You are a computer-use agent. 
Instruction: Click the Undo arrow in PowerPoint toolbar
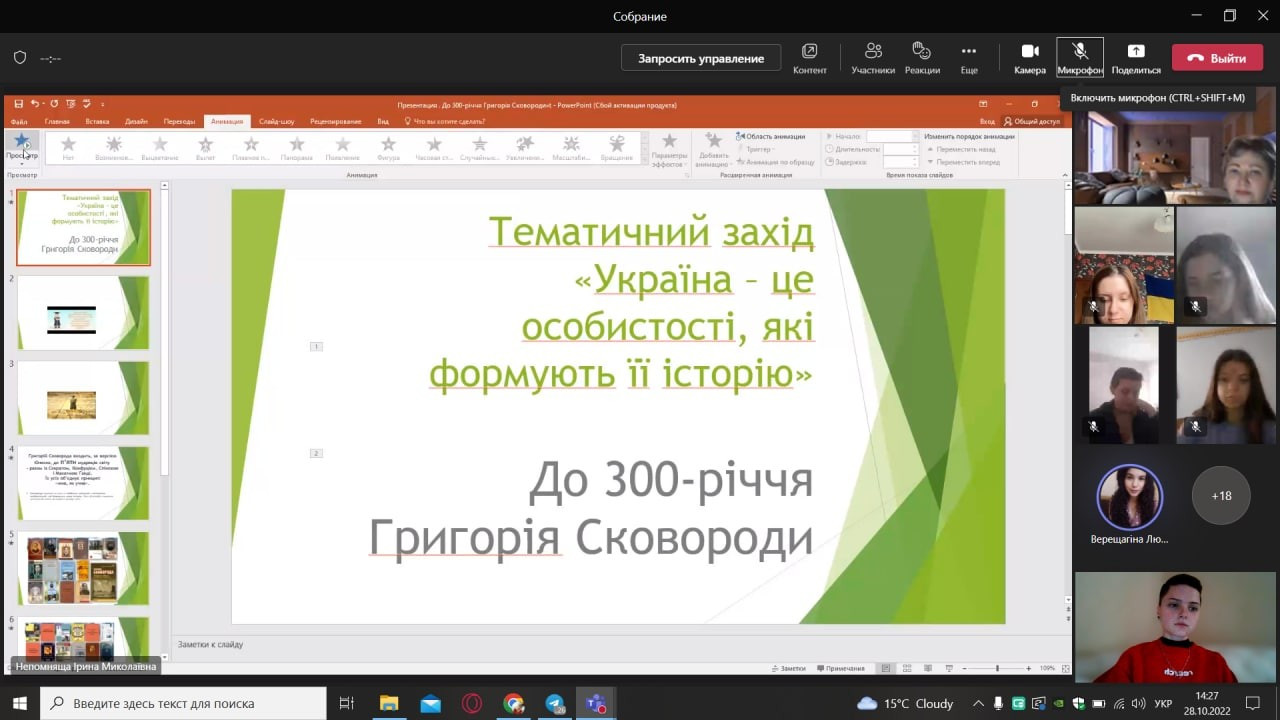pos(34,104)
